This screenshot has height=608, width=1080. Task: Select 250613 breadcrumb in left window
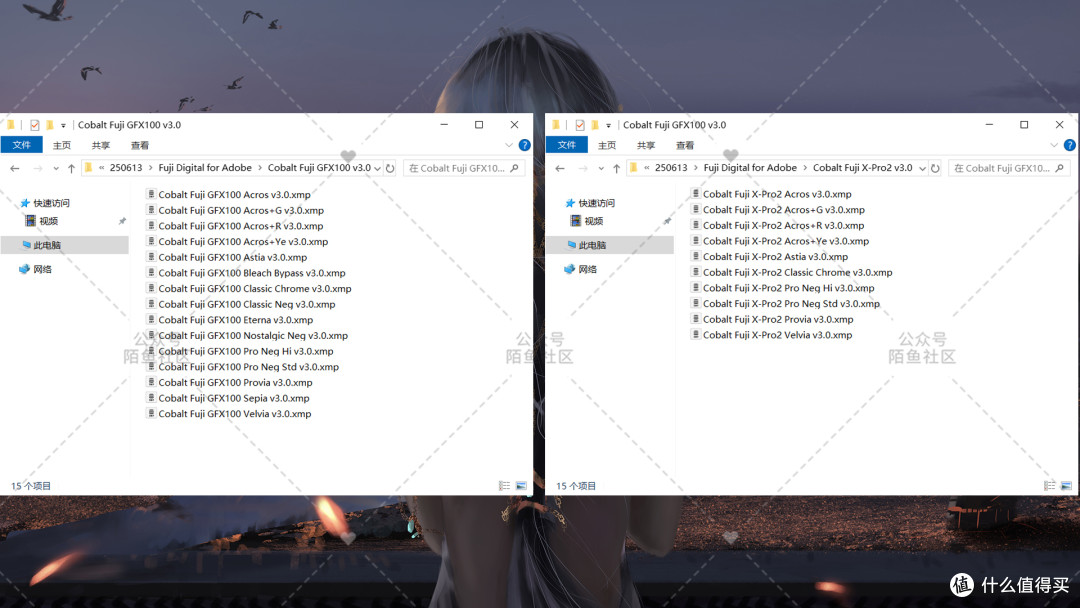[x=126, y=167]
